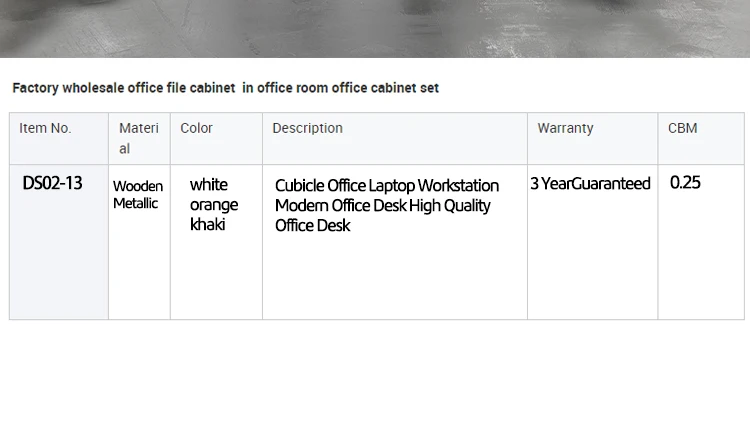The width and height of the screenshot is (750, 446).
Task: Click the gray banner image at top
Action: click(375, 28)
